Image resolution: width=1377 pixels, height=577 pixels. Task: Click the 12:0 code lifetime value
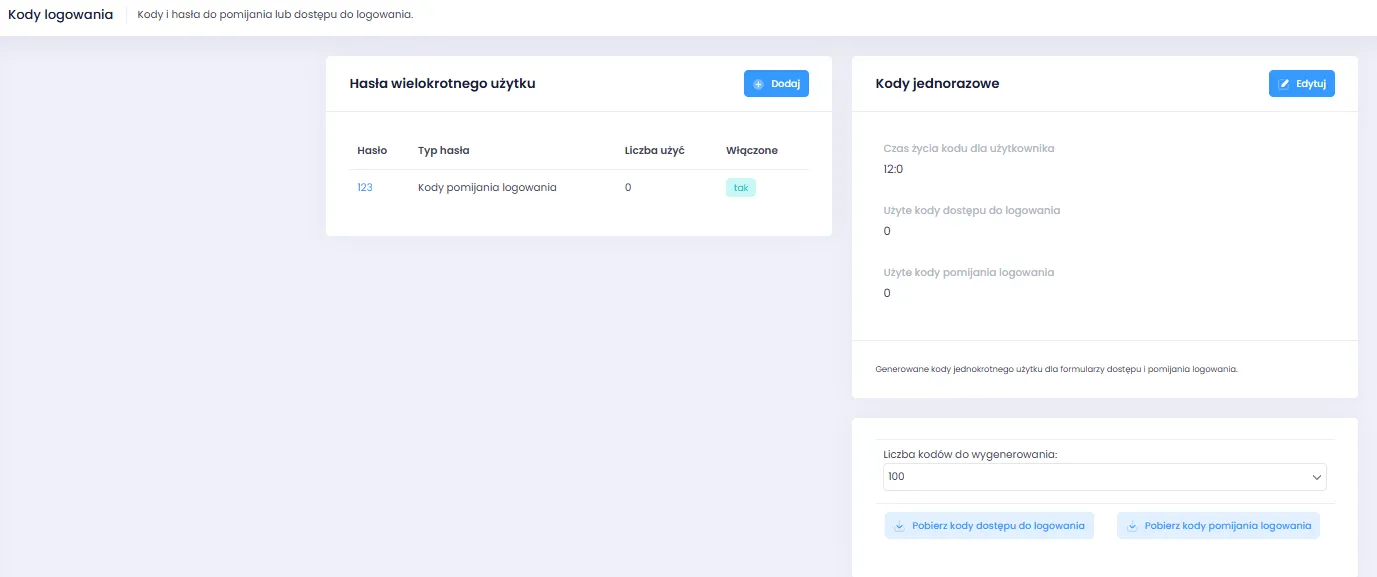click(x=893, y=169)
